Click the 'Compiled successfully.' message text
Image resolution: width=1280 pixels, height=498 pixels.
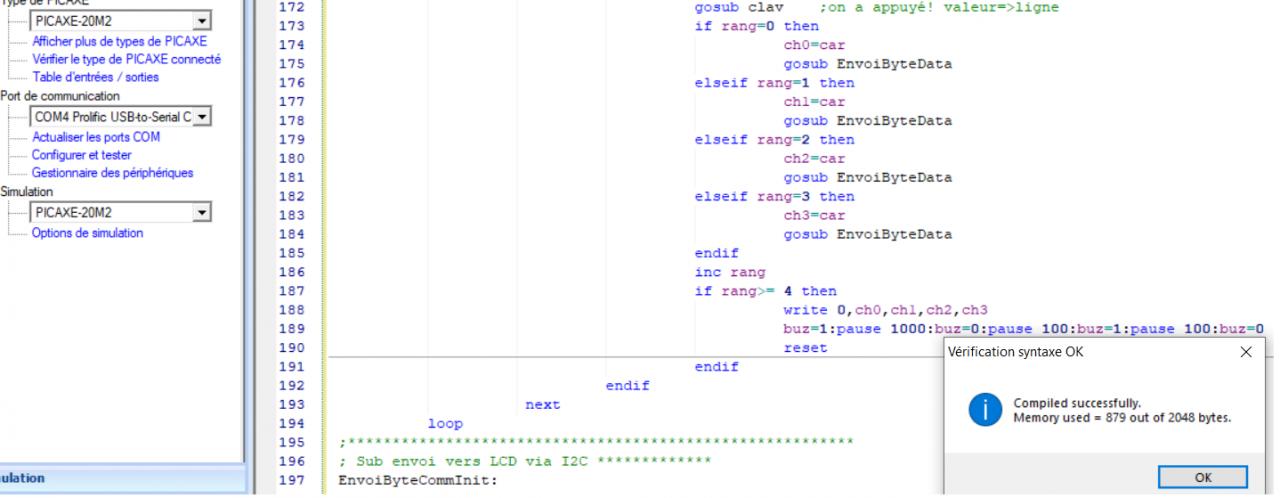coord(1077,403)
